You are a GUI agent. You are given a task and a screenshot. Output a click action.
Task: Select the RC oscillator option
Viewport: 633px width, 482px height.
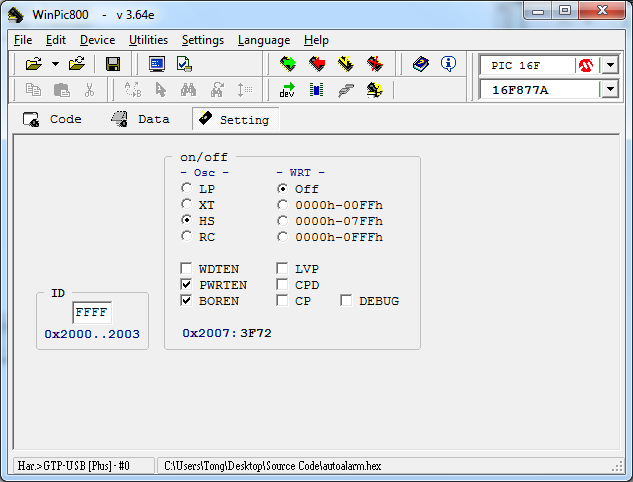point(187,237)
